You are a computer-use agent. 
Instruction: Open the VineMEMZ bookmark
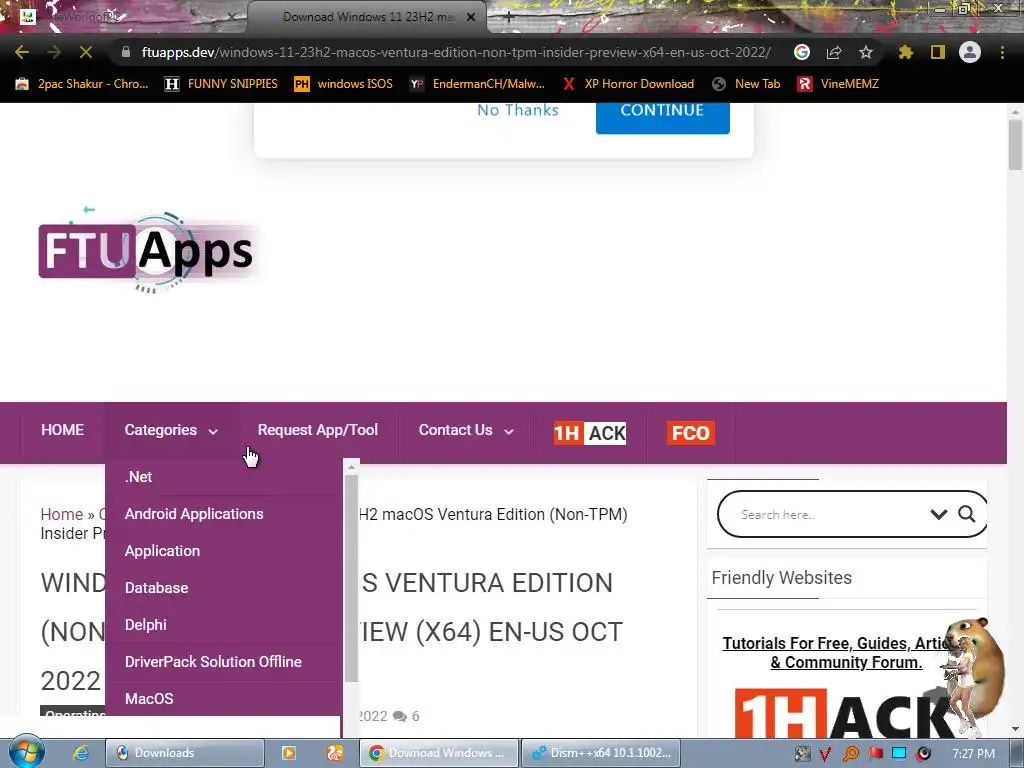click(x=839, y=84)
